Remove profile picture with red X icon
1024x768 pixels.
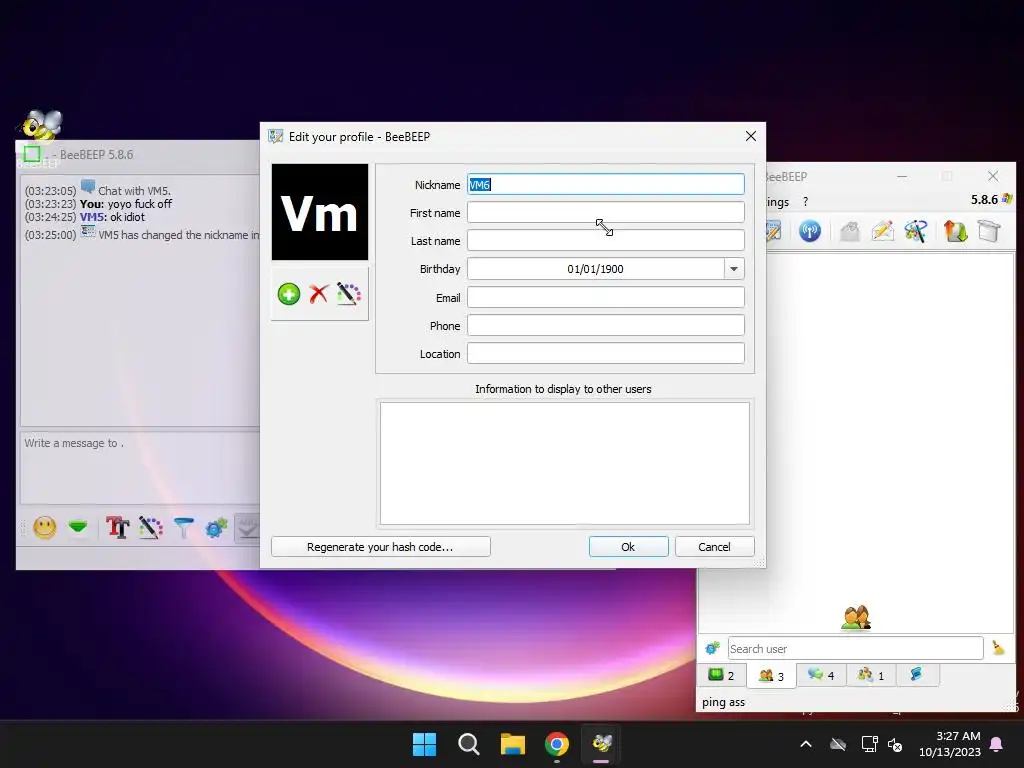pyautogui.click(x=319, y=294)
